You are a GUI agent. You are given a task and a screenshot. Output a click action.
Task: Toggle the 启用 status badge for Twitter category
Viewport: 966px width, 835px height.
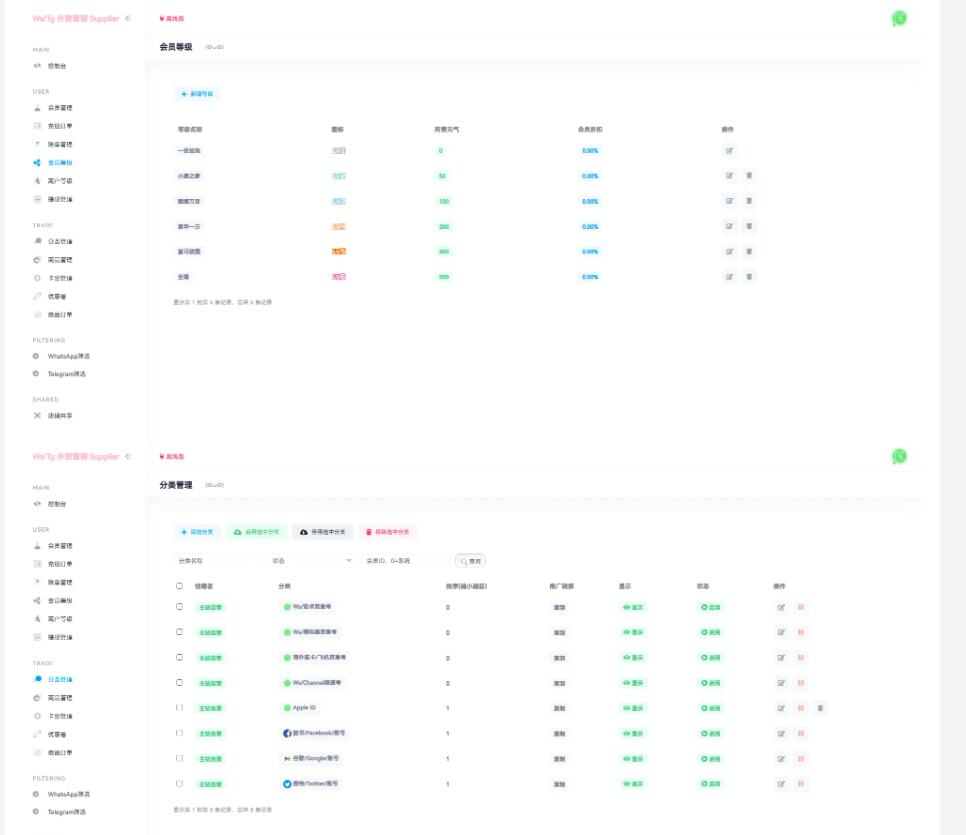[711, 784]
